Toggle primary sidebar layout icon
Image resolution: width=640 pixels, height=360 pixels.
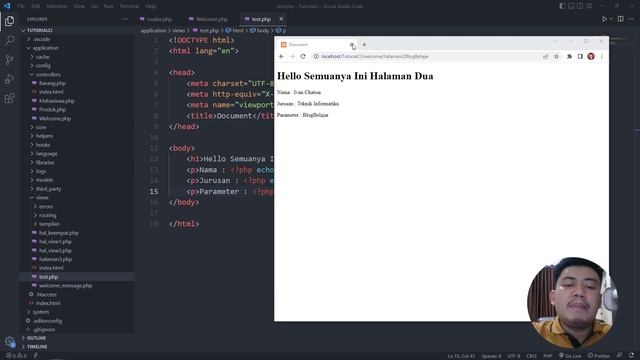tap(562, 6)
